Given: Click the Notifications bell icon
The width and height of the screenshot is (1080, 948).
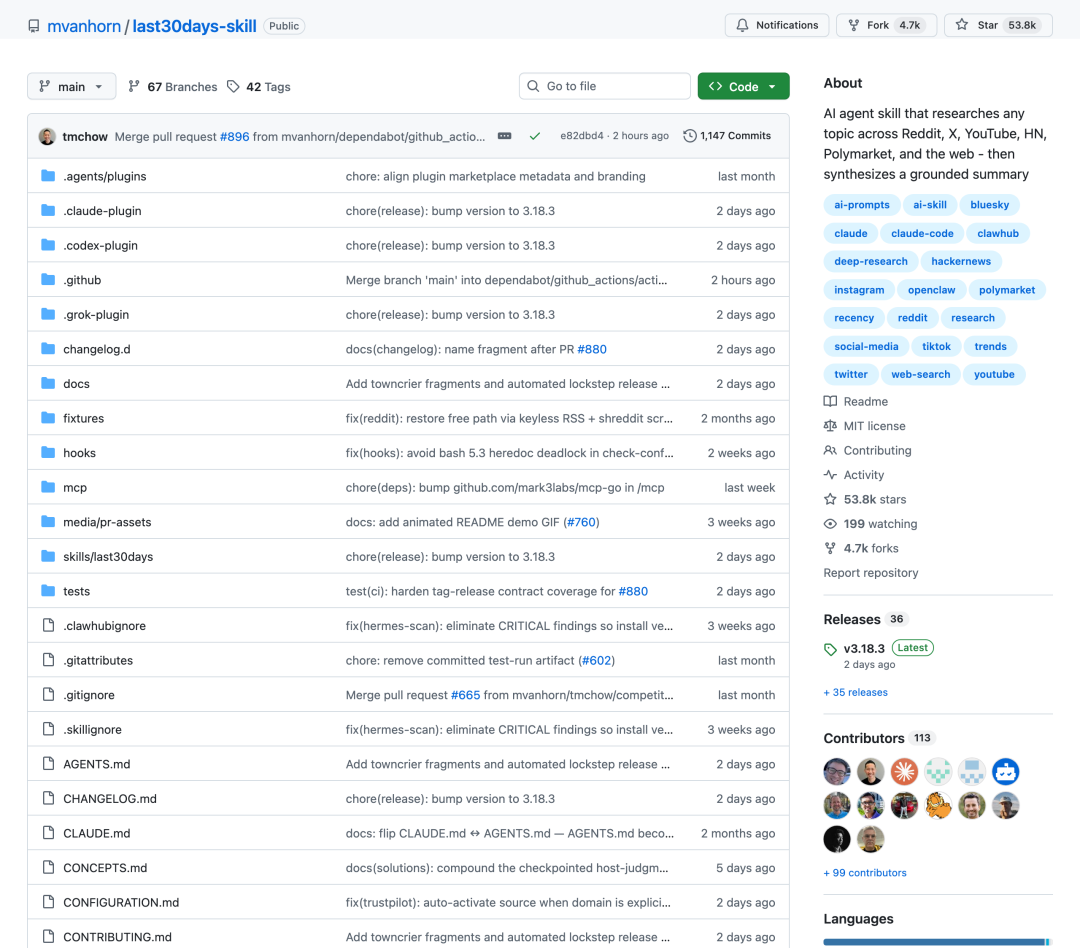Looking at the screenshot, I should [x=742, y=25].
